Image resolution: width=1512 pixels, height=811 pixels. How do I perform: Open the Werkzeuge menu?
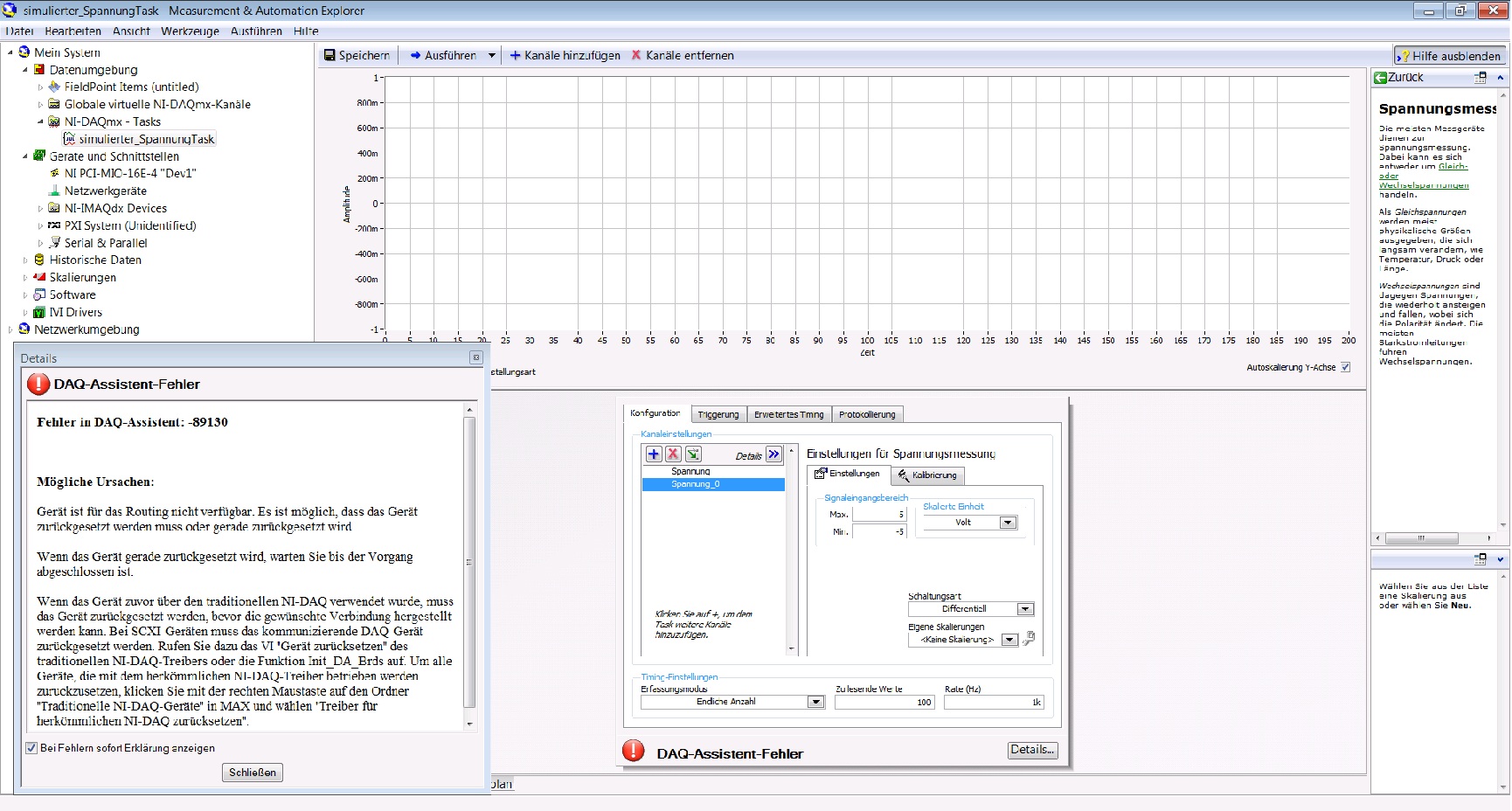190,31
